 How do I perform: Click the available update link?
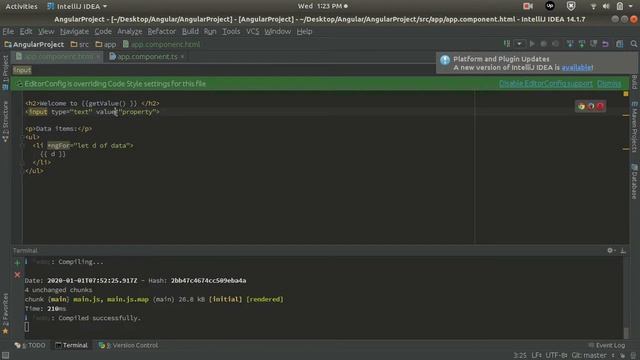(577, 68)
